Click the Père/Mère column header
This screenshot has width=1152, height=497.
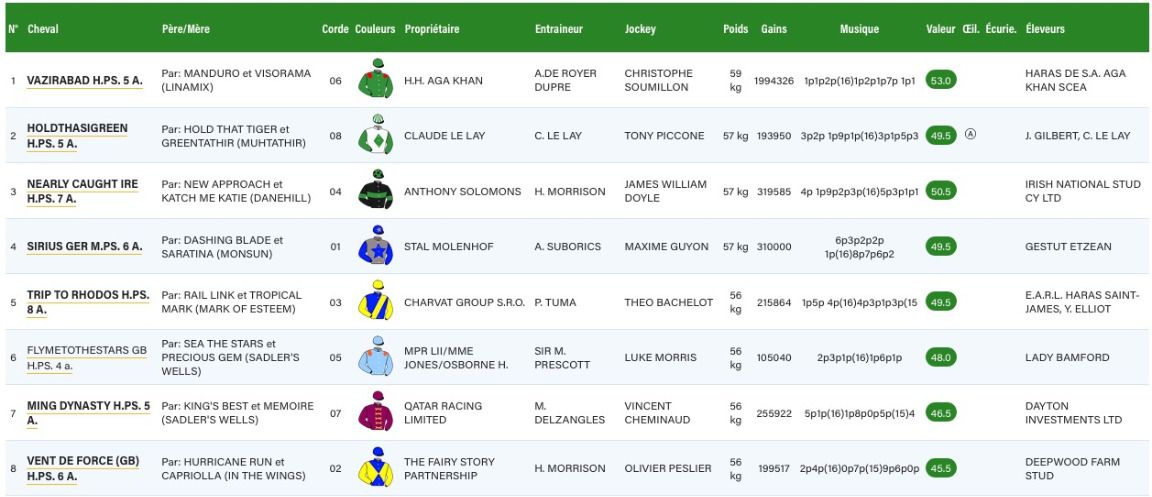185,29
